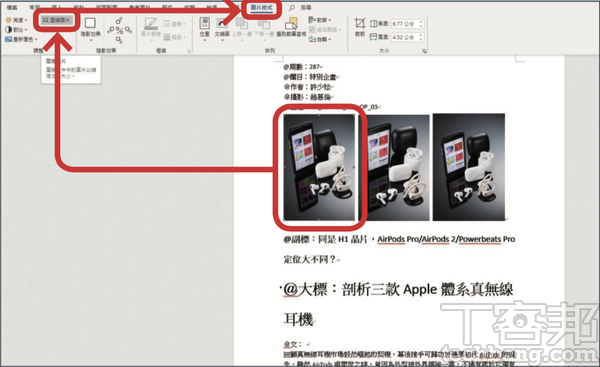
Task: Open the Recolor (重新著色) dropdown
Action: point(21,39)
